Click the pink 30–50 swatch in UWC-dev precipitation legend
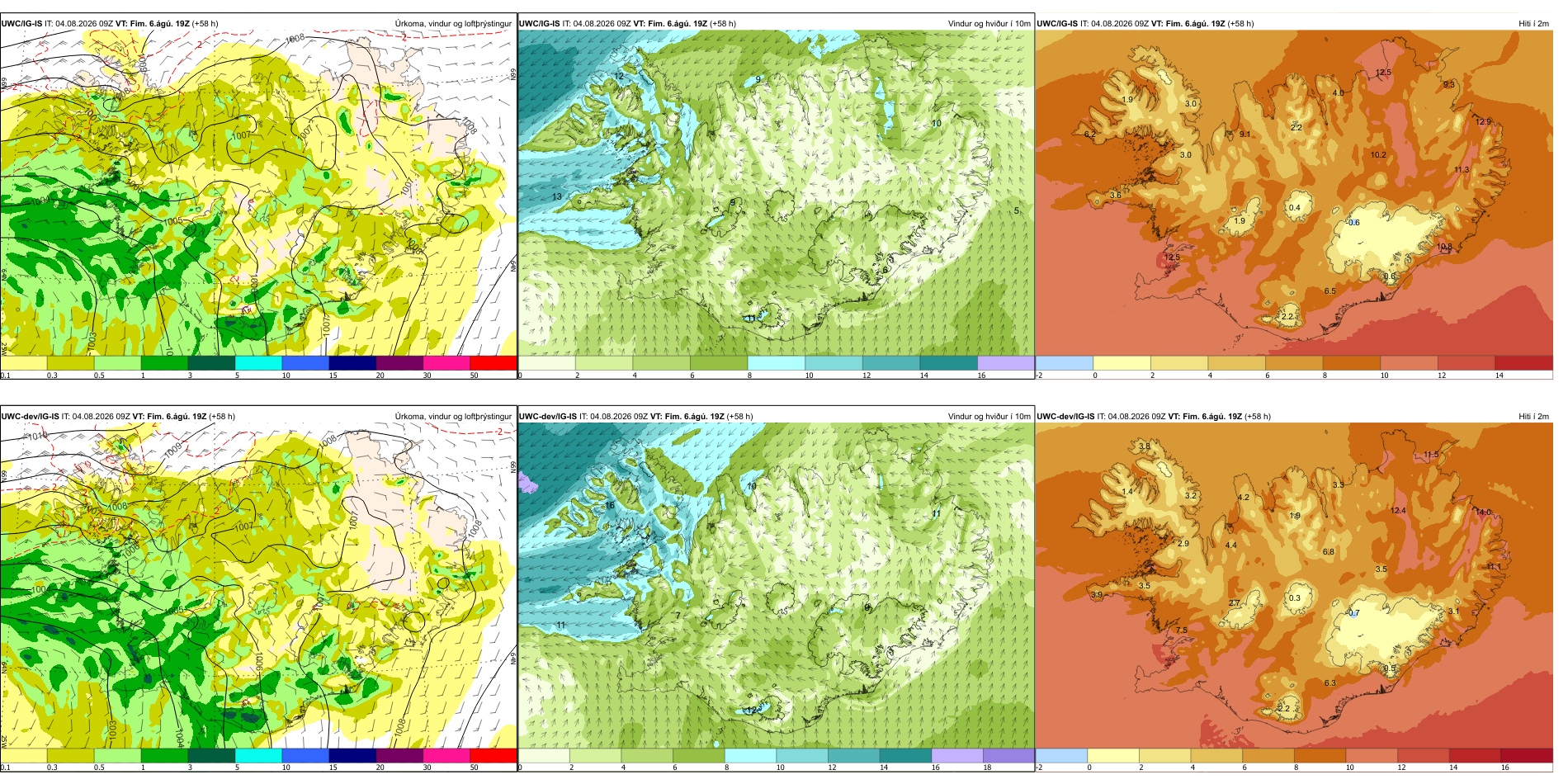 (446, 755)
